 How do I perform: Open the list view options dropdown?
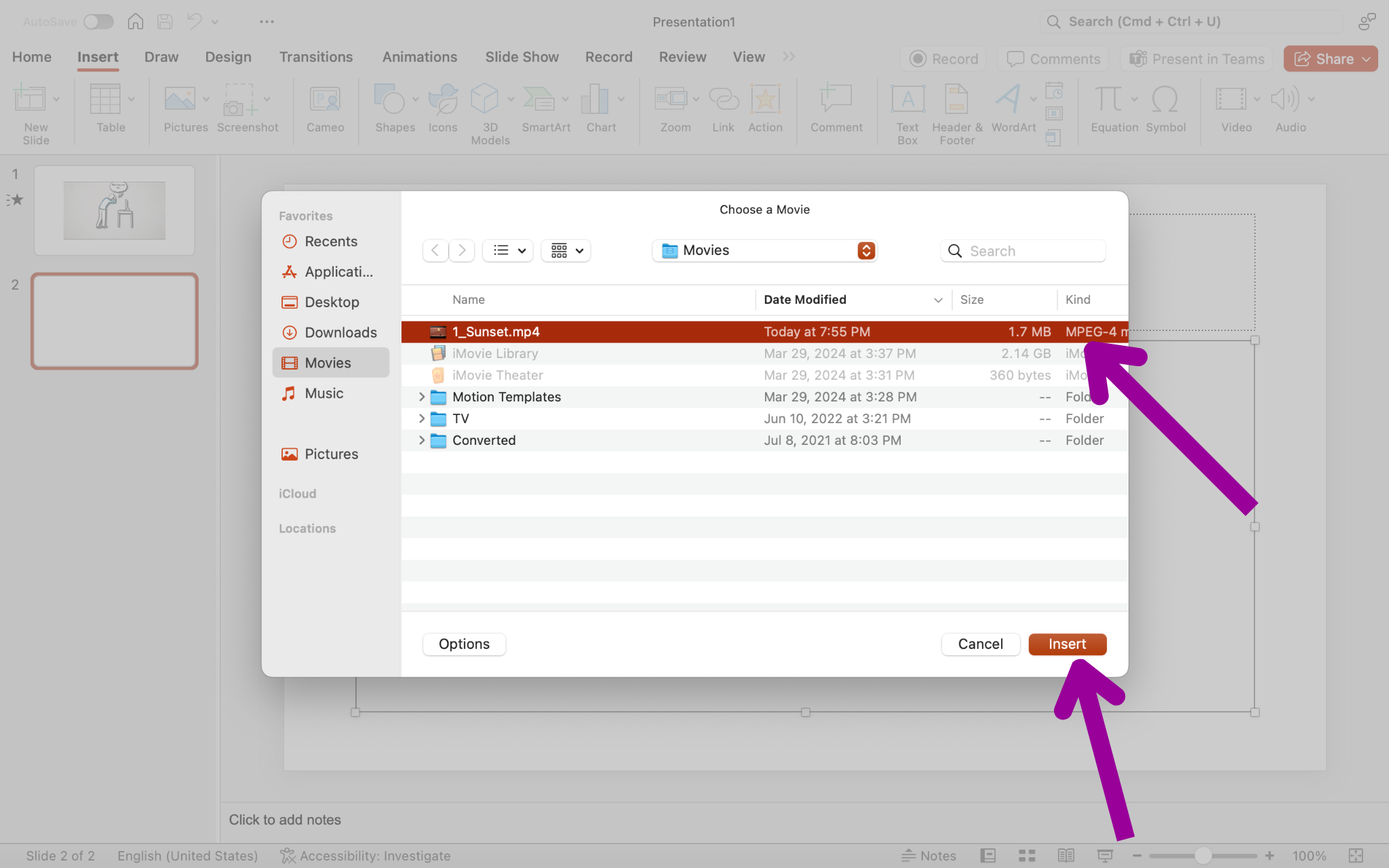click(508, 251)
